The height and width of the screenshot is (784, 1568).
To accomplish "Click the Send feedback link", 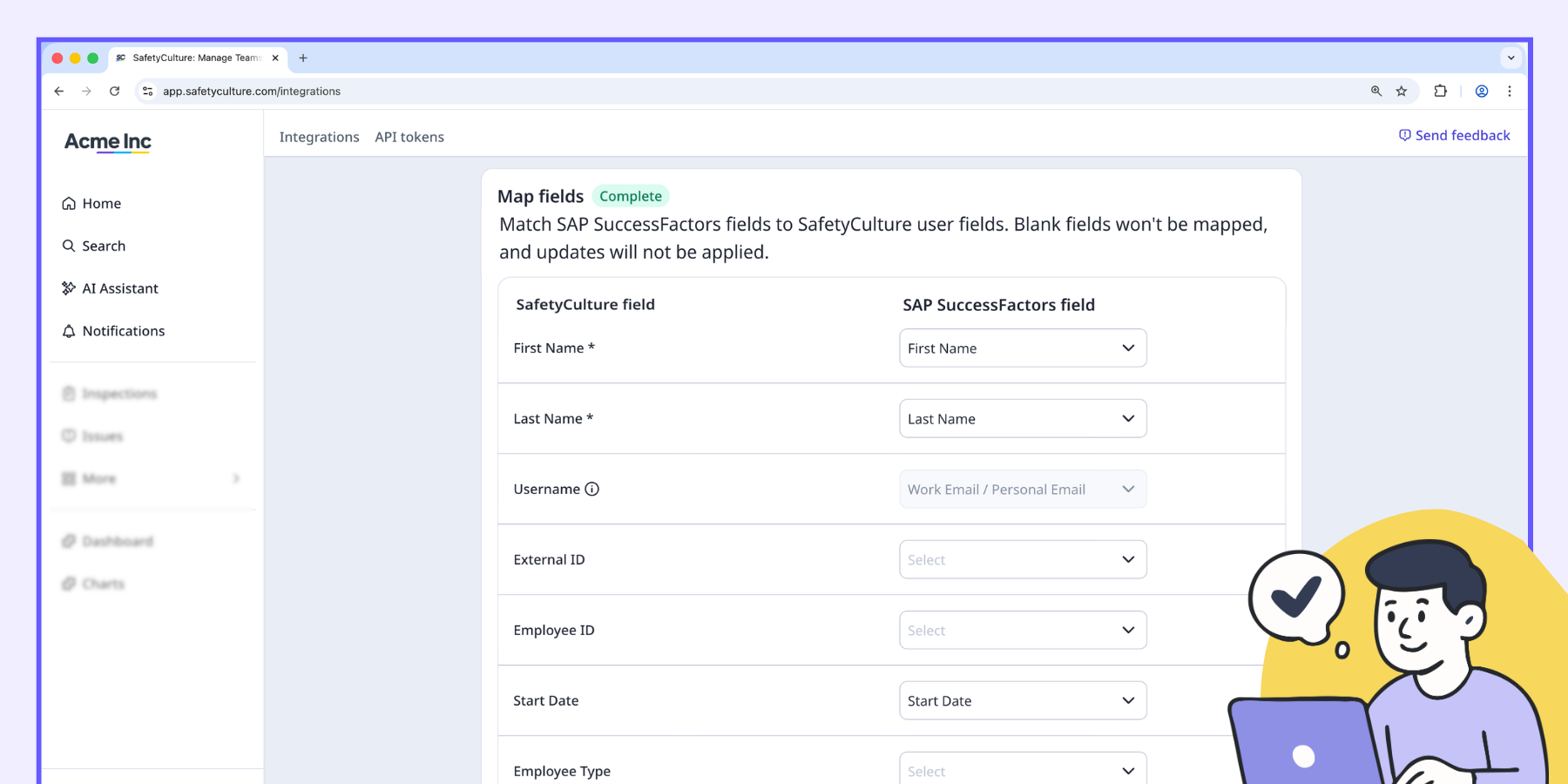I will point(1455,136).
